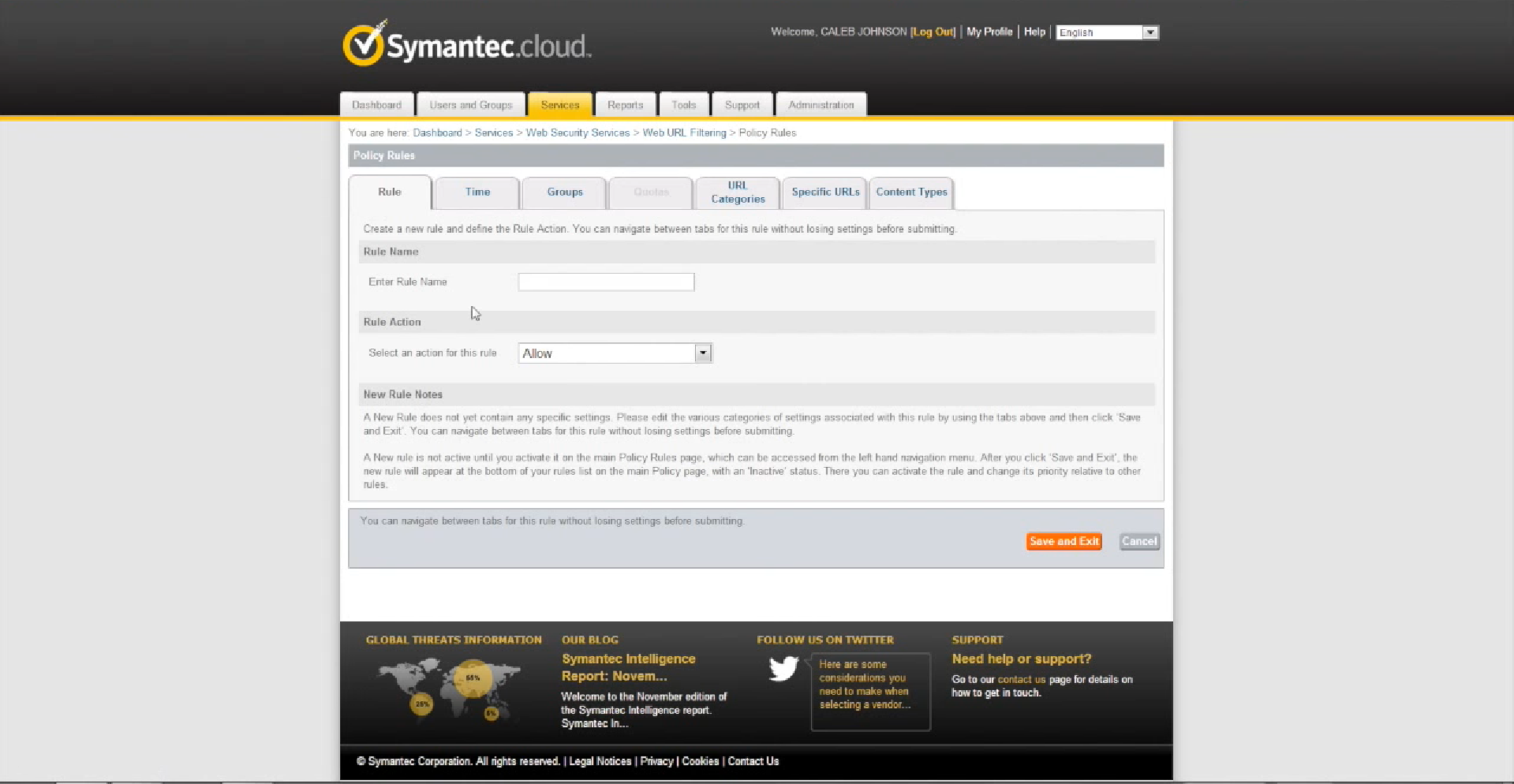Click the Services breadcrumb link
Viewport: 1514px width, 784px height.
point(494,133)
